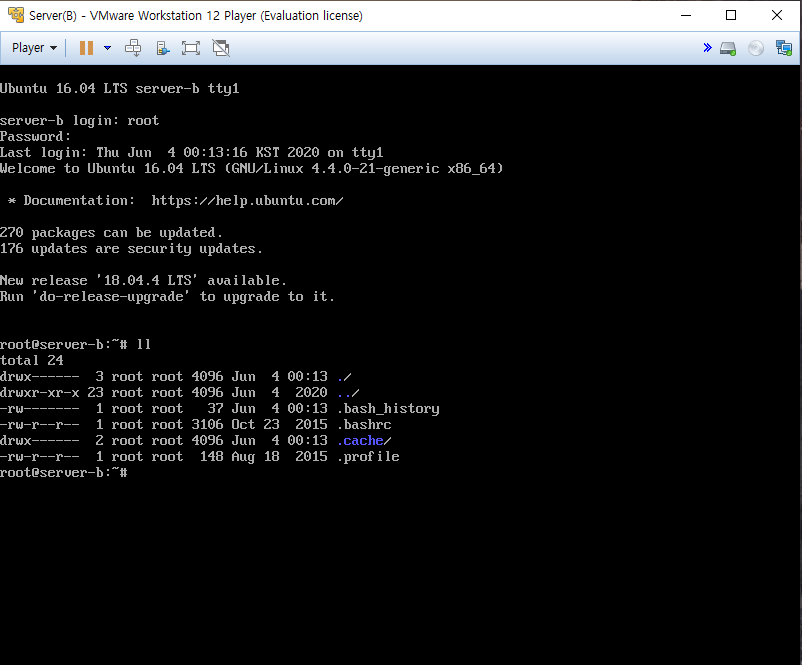
Task: Click '176 updates are security updates.' line
Action: [131, 249]
